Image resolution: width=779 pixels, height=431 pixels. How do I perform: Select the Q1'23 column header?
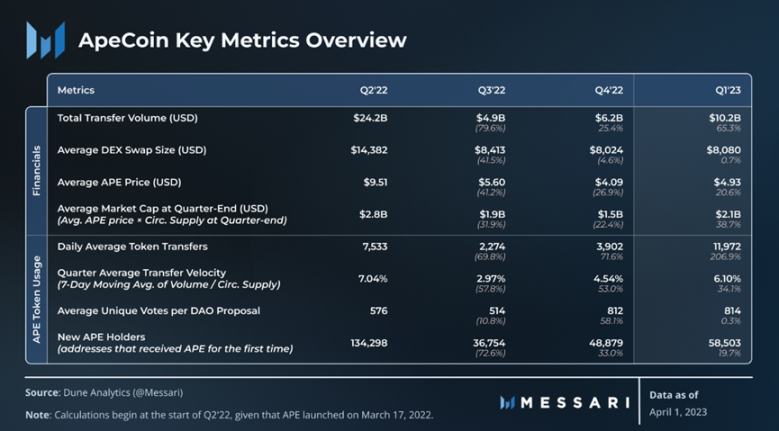[x=728, y=90]
